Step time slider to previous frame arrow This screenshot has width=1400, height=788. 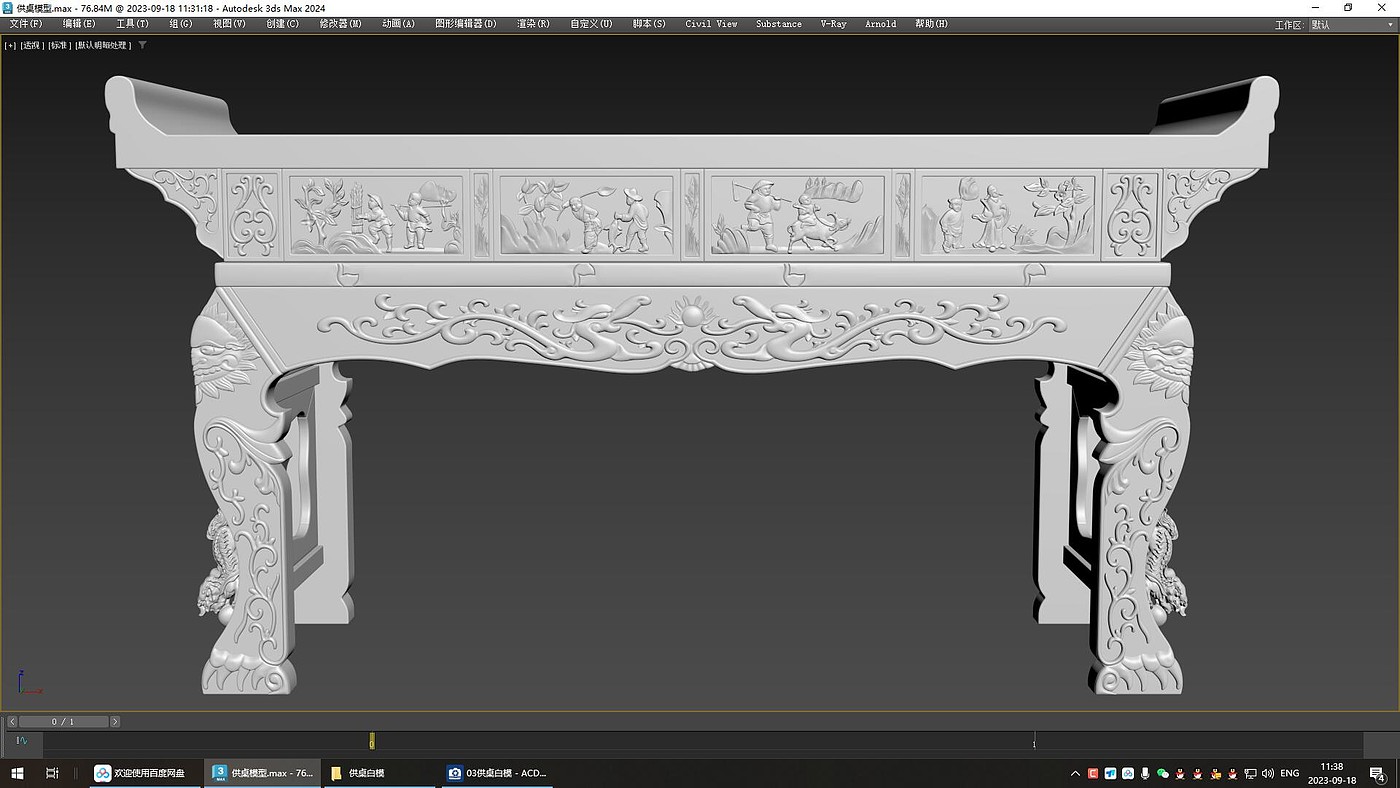click(x=12, y=721)
